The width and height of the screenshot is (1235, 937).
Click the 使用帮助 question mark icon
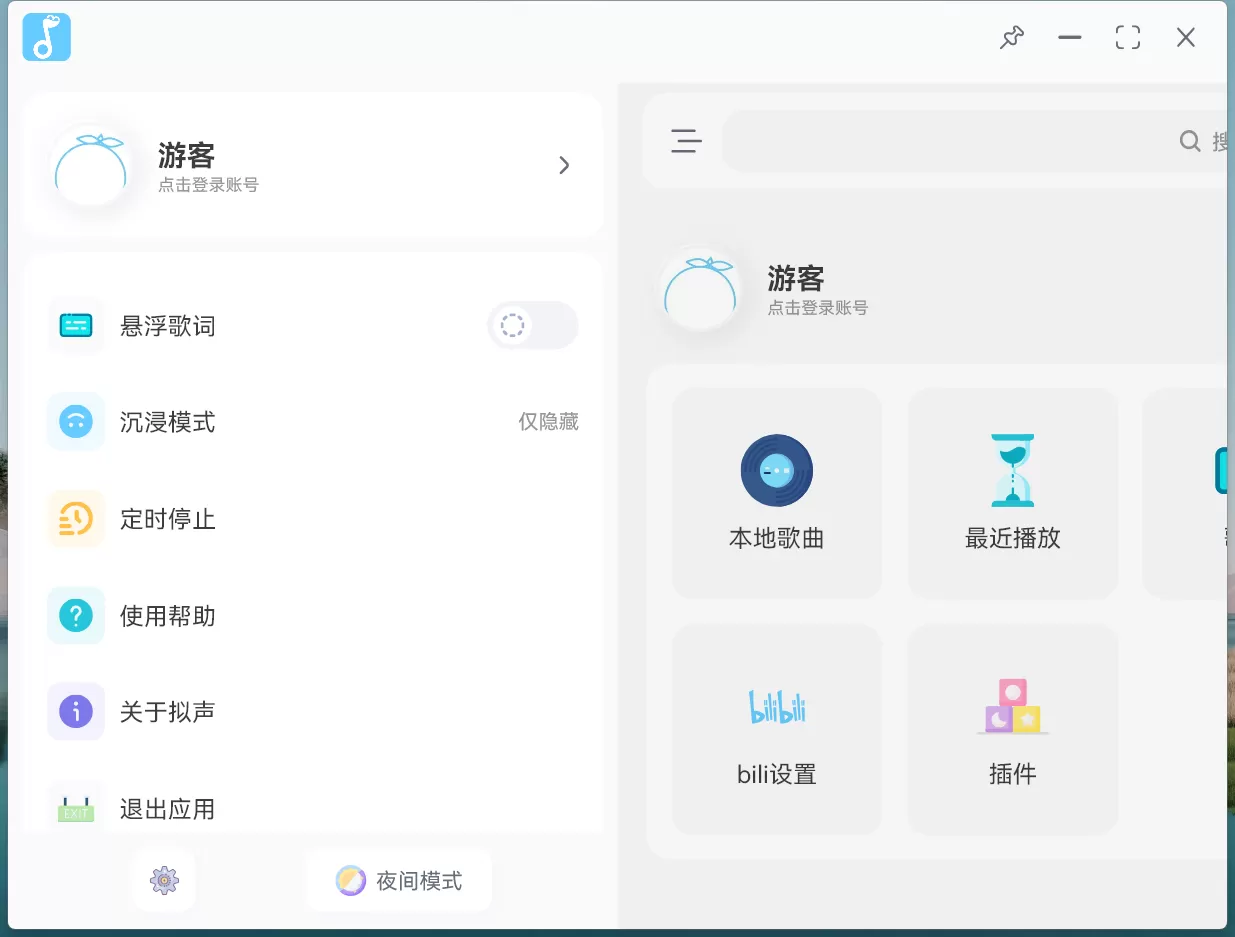[x=75, y=616]
